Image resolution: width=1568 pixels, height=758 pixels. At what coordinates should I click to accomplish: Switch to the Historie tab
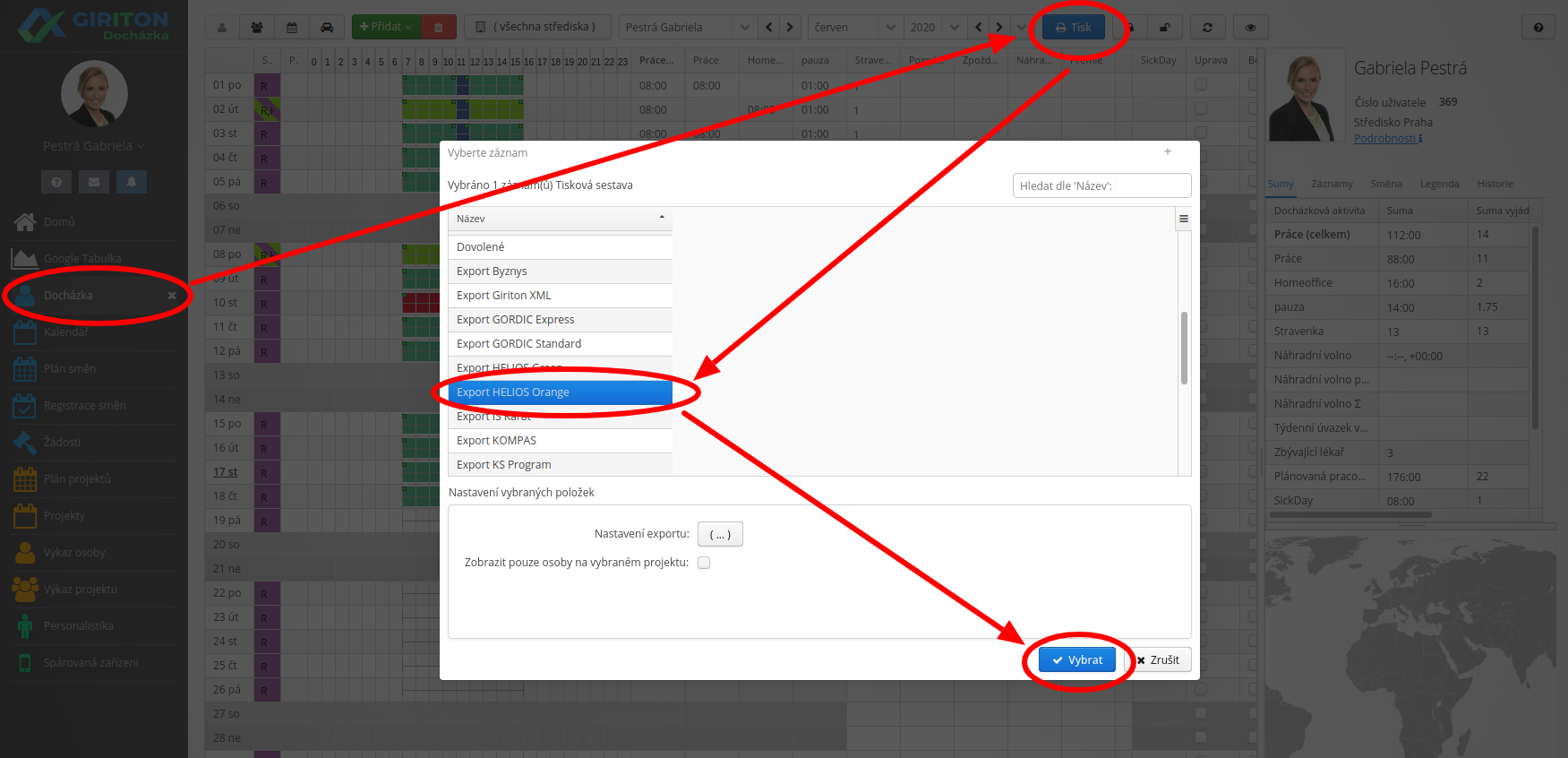tap(1495, 184)
